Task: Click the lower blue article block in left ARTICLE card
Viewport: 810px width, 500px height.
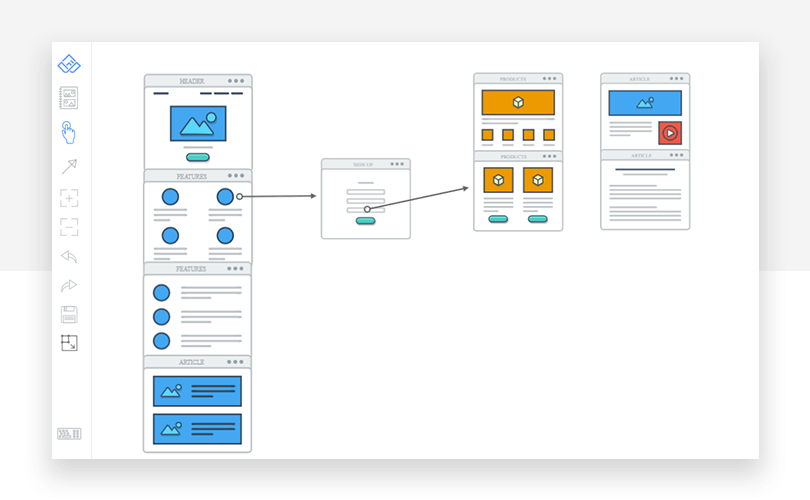Action: [197, 429]
